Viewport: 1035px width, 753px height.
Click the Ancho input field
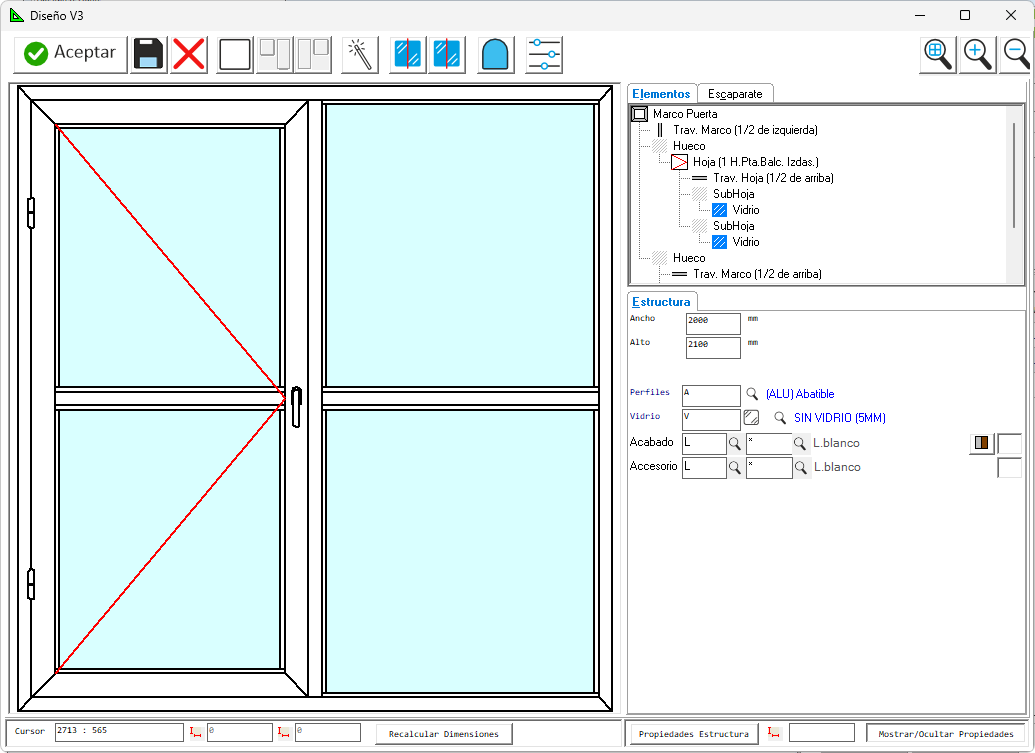713,323
